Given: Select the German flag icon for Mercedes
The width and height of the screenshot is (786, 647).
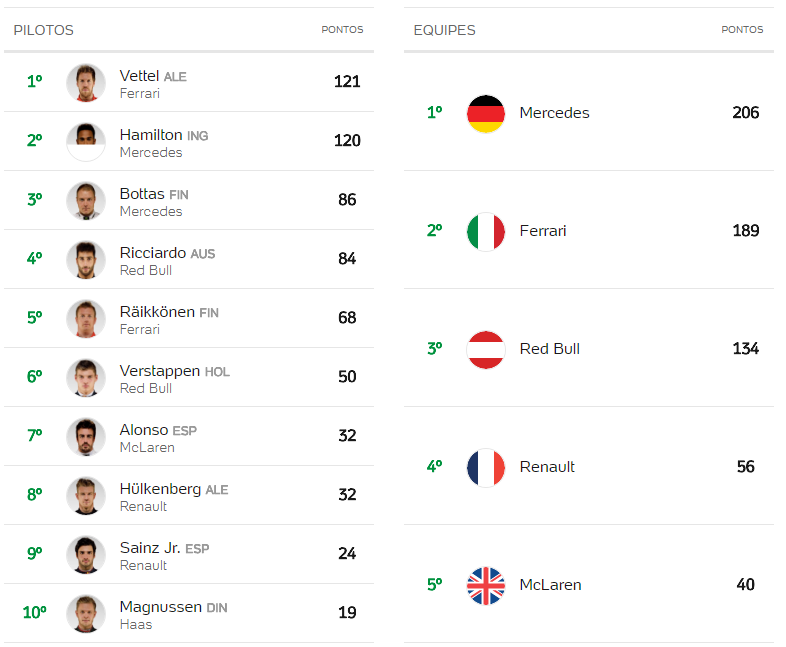Looking at the screenshot, I should pyautogui.click(x=485, y=113).
